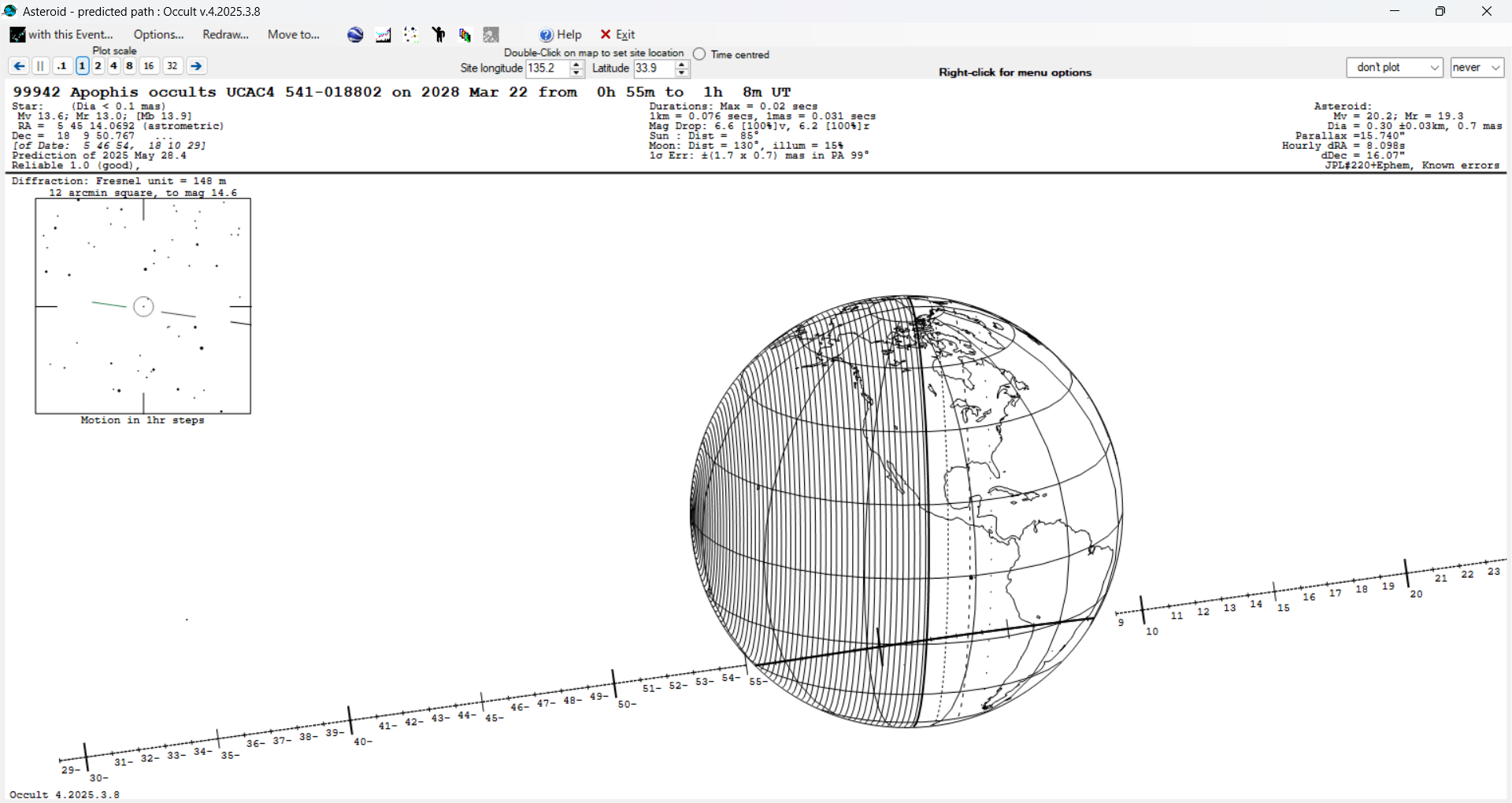Open the Redraw... menu
Viewport: 1512px width, 803px height.
pyautogui.click(x=225, y=35)
